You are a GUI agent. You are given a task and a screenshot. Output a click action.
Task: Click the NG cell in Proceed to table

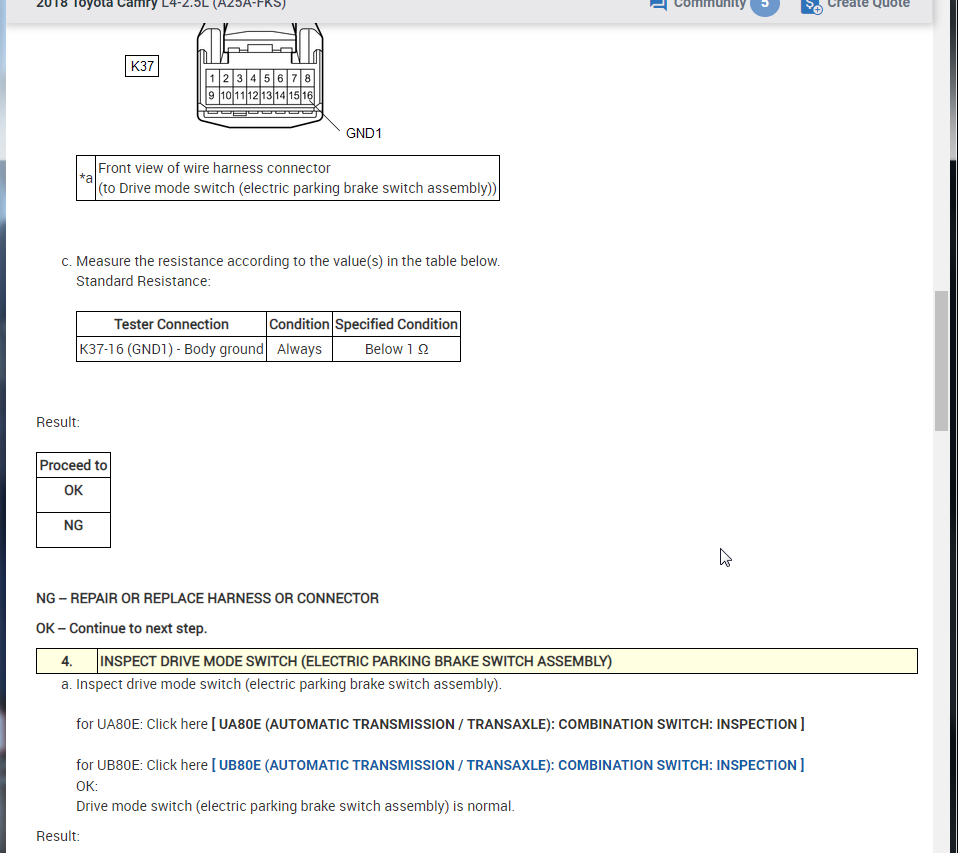click(x=73, y=530)
